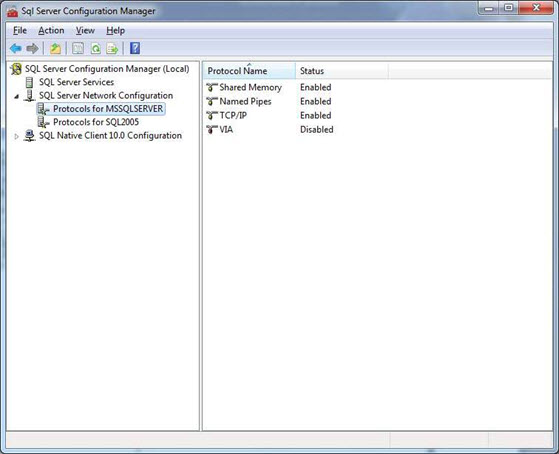Click the blue Help question mark icon
Screen dimensions: 559x454
point(135,48)
